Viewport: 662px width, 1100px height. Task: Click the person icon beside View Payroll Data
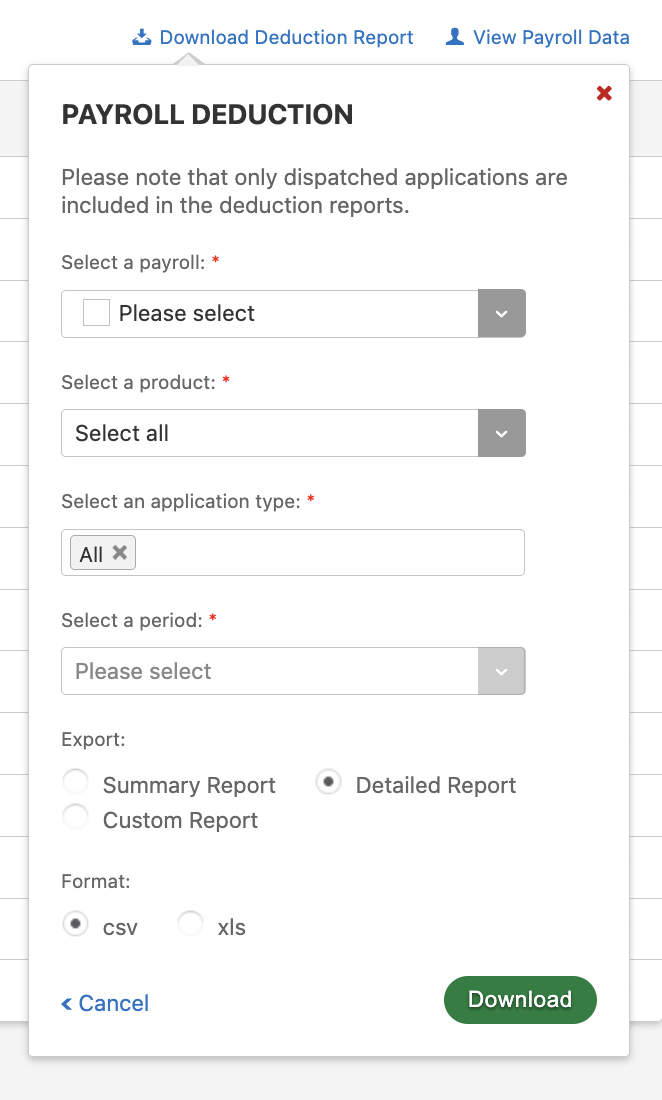[454, 36]
